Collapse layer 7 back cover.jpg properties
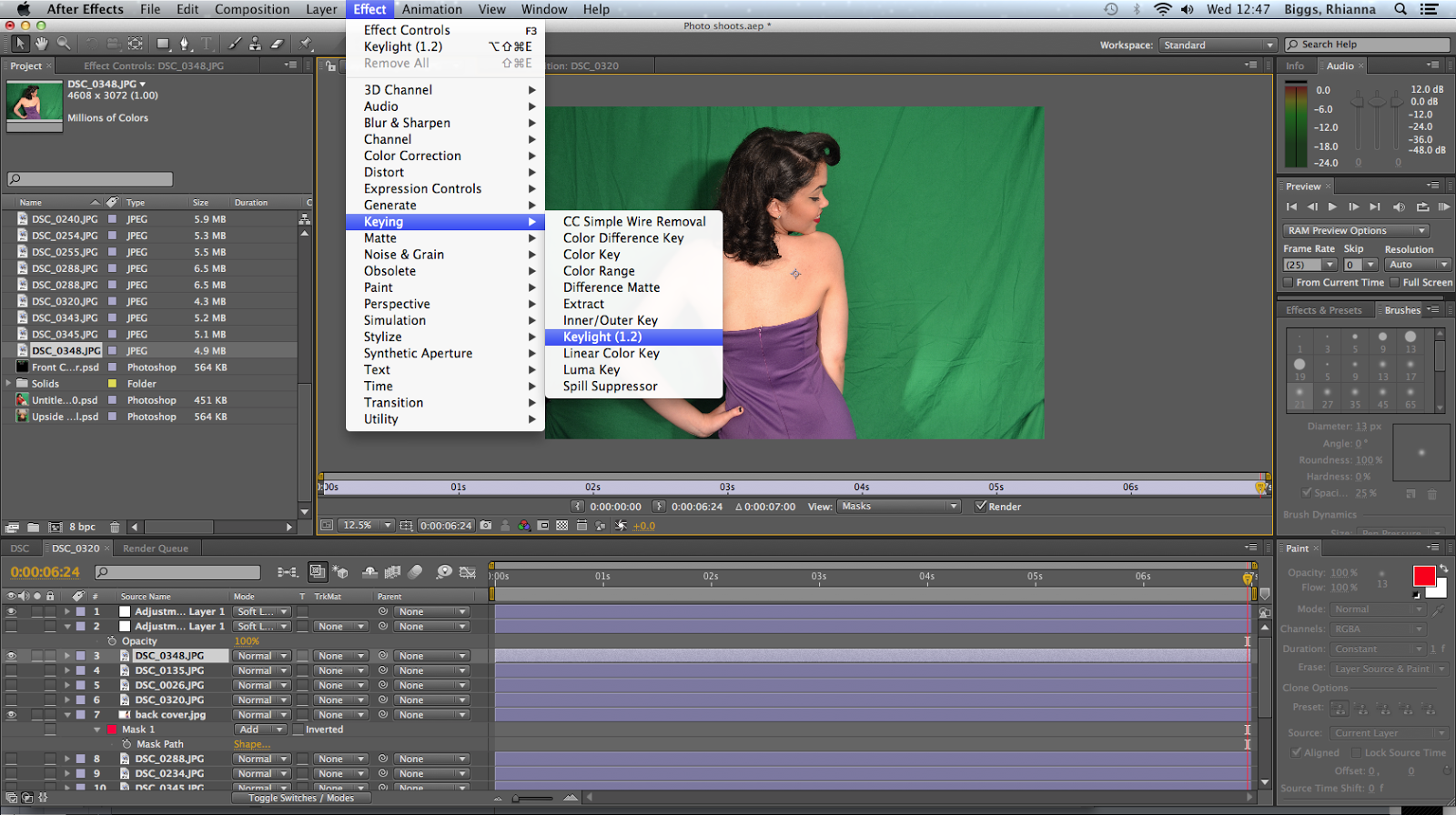The image size is (1456, 815). point(67,715)
